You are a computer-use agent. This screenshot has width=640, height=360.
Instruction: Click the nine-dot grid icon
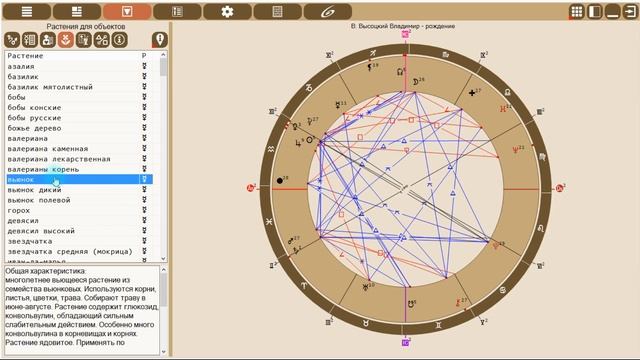tap(577, 11)
